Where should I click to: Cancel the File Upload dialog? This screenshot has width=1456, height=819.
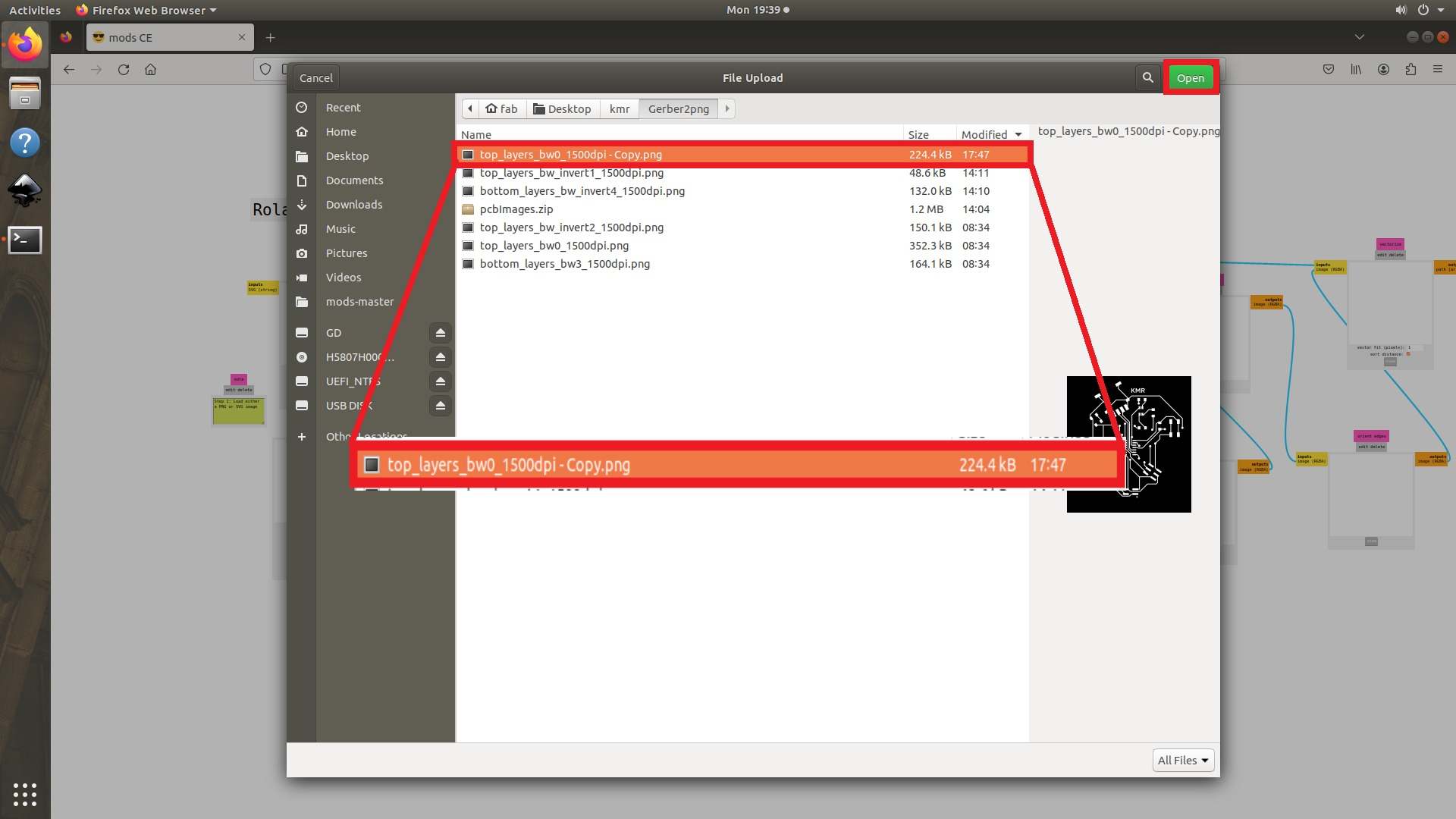315,77
